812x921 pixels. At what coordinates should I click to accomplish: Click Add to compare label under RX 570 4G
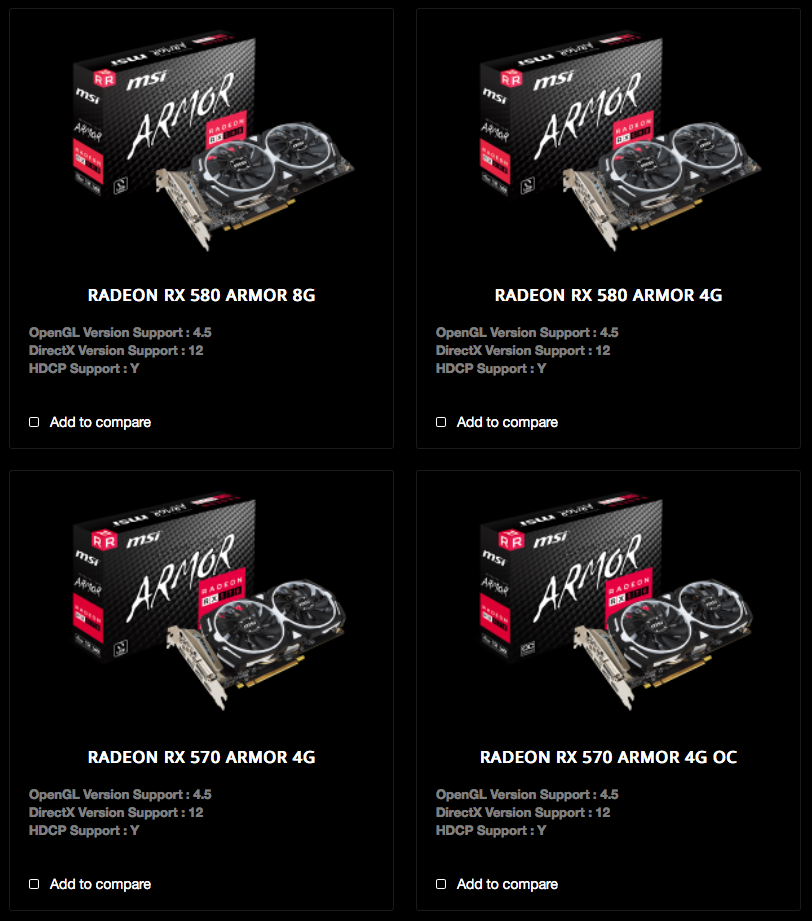click(100, 884)
